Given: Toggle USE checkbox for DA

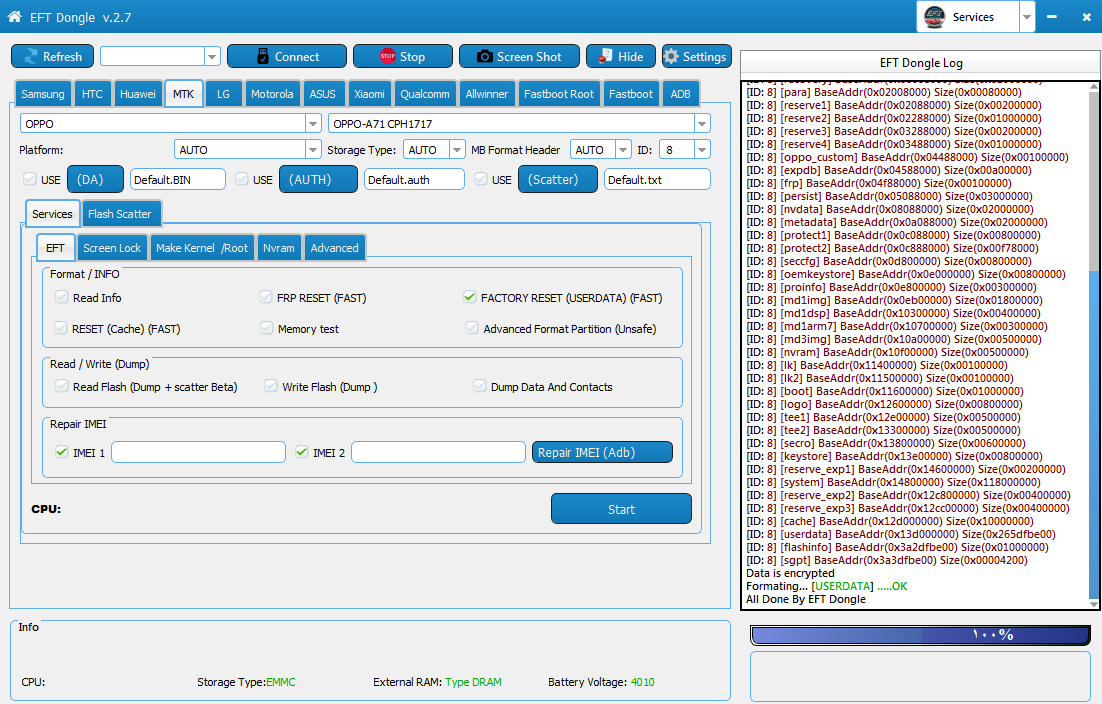Looking at the screenshot, I should point(30,179).
